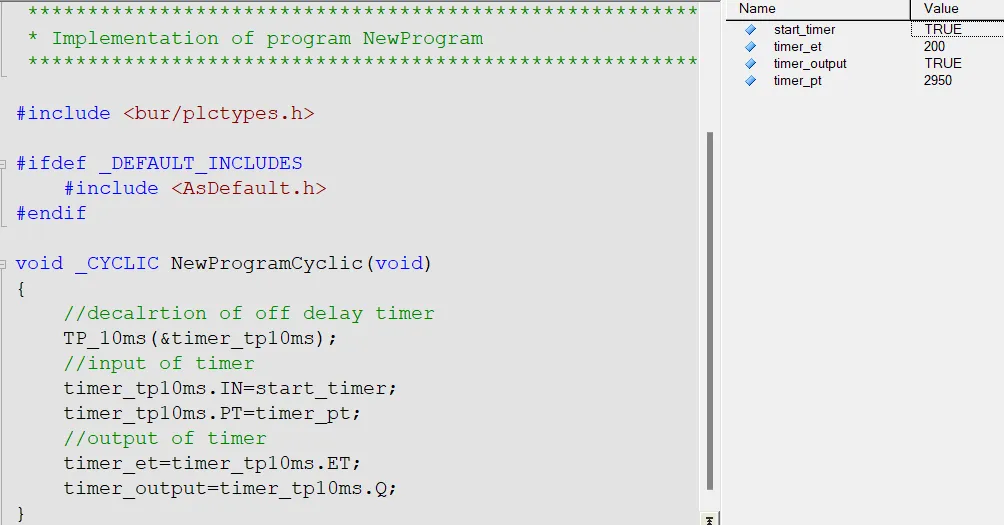Click the TRUE value of timer_output
The width and height of the screenshot is (1004, 525).
pos(943,63)
